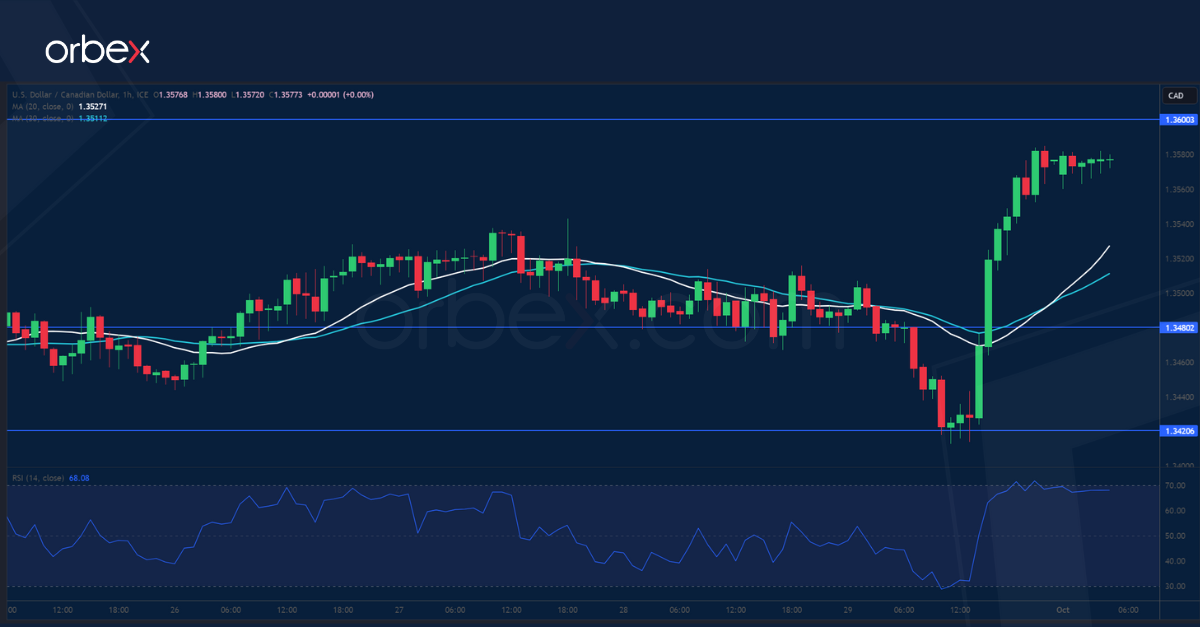Click the CAD currency button

click(x=1175, y=96)
